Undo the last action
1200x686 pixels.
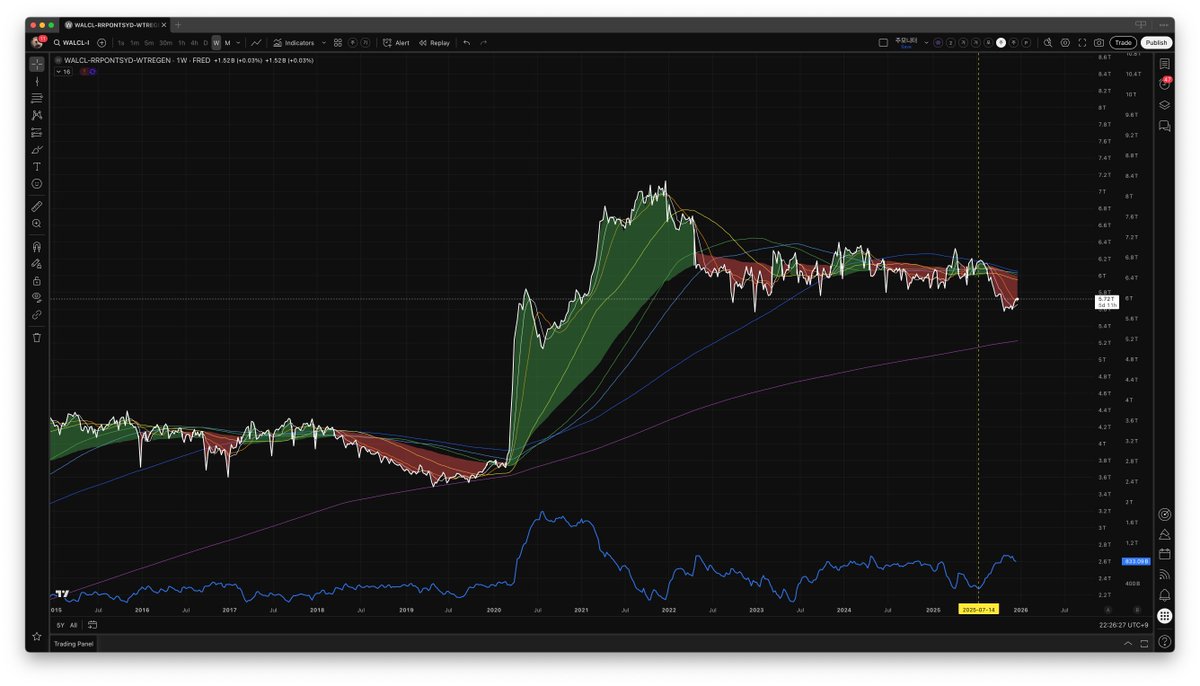point(467,43)
